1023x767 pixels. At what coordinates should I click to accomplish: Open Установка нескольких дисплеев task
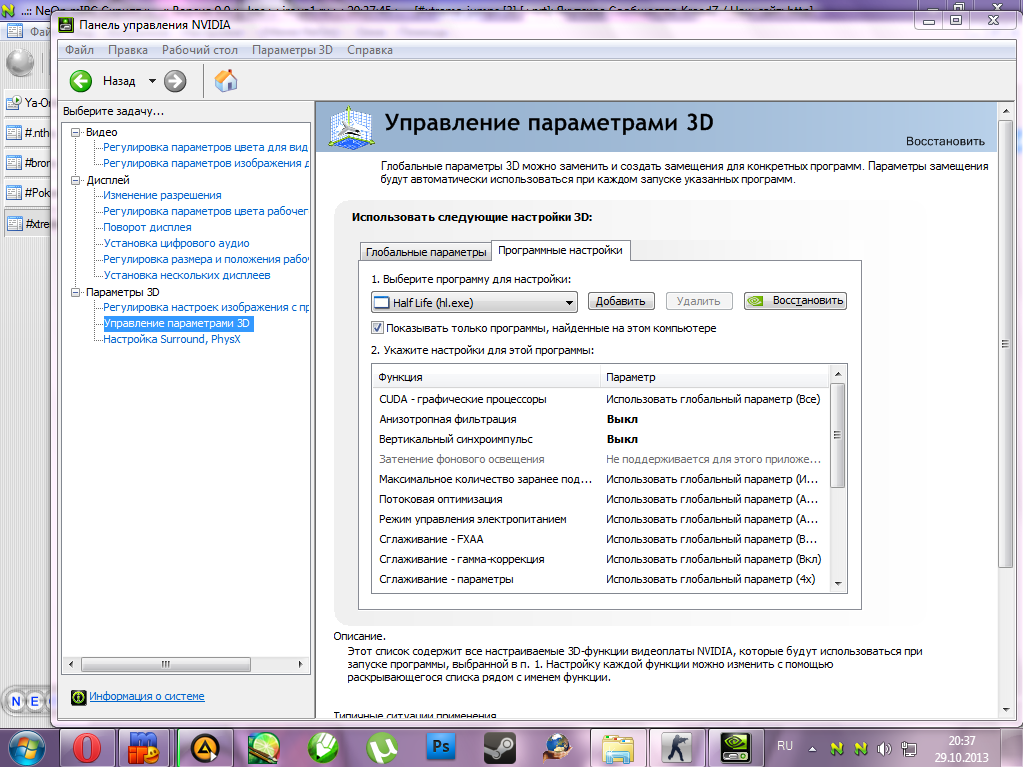[x=187, y=275]
